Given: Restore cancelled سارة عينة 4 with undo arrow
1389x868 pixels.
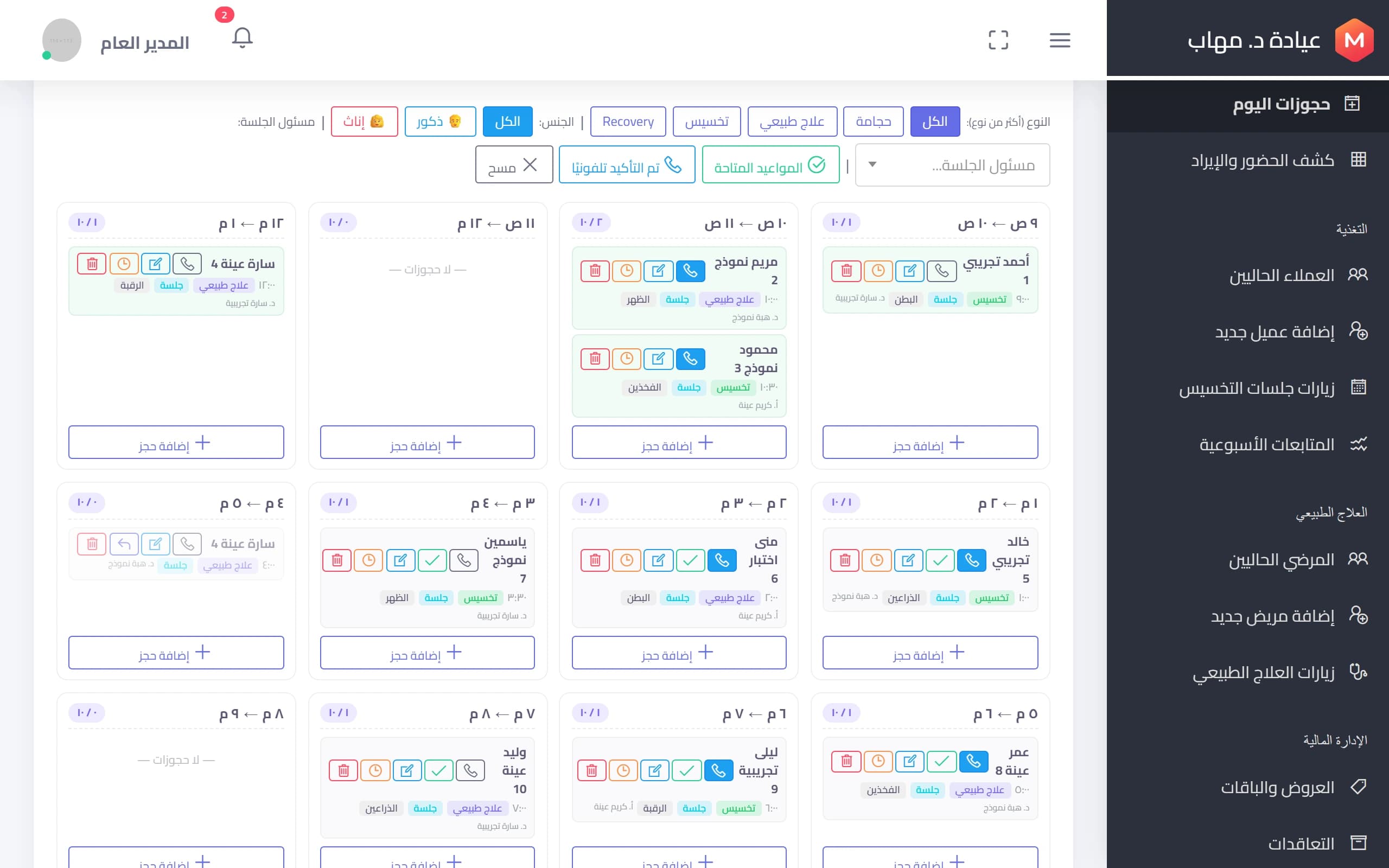Looking at the screenshot, I should 124,544.
